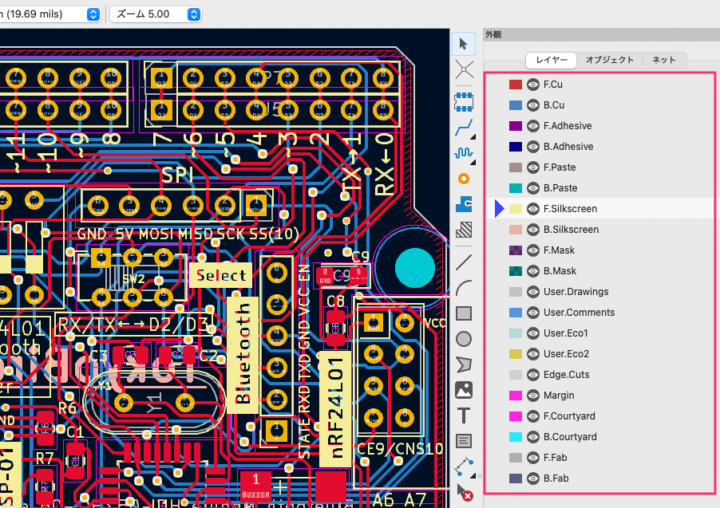Select the User.Drawings layer name
The image size is (720, 508).
point(573,292)
